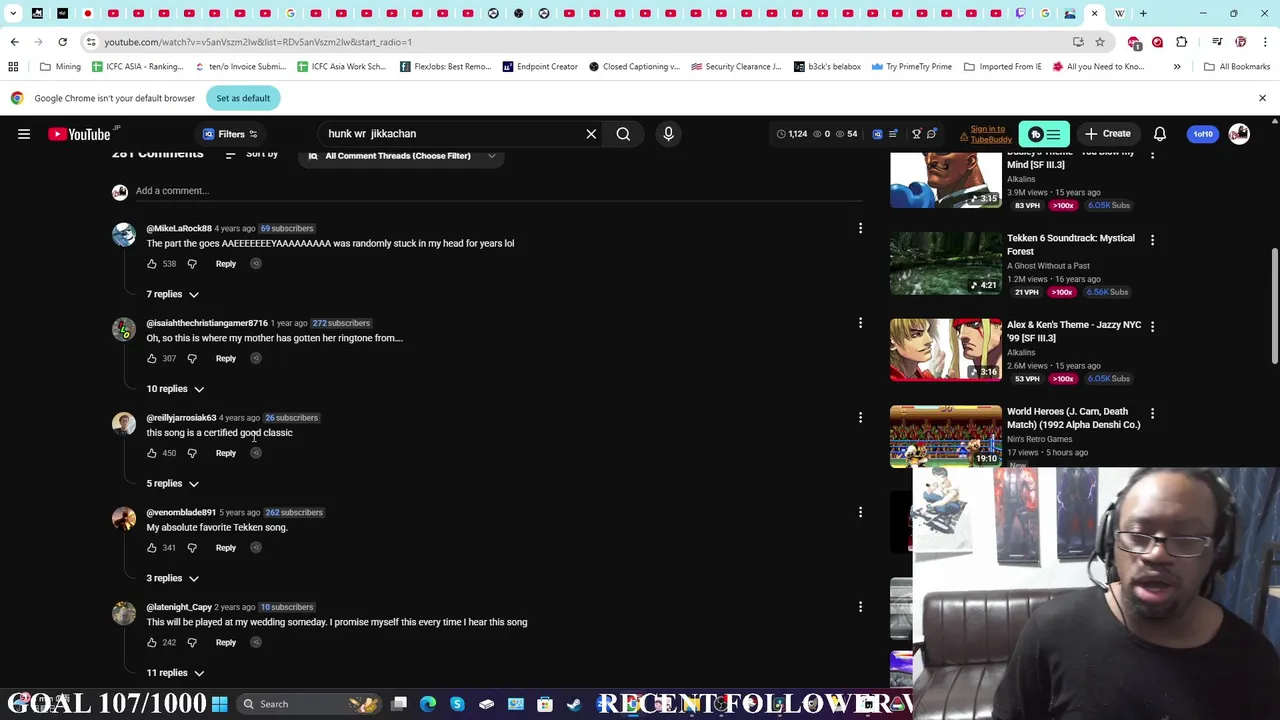The width and height of the screenshot is (1280, 720).
Task: Open options for Alex & Ken's Theme video
Action: click(1152, 326)
